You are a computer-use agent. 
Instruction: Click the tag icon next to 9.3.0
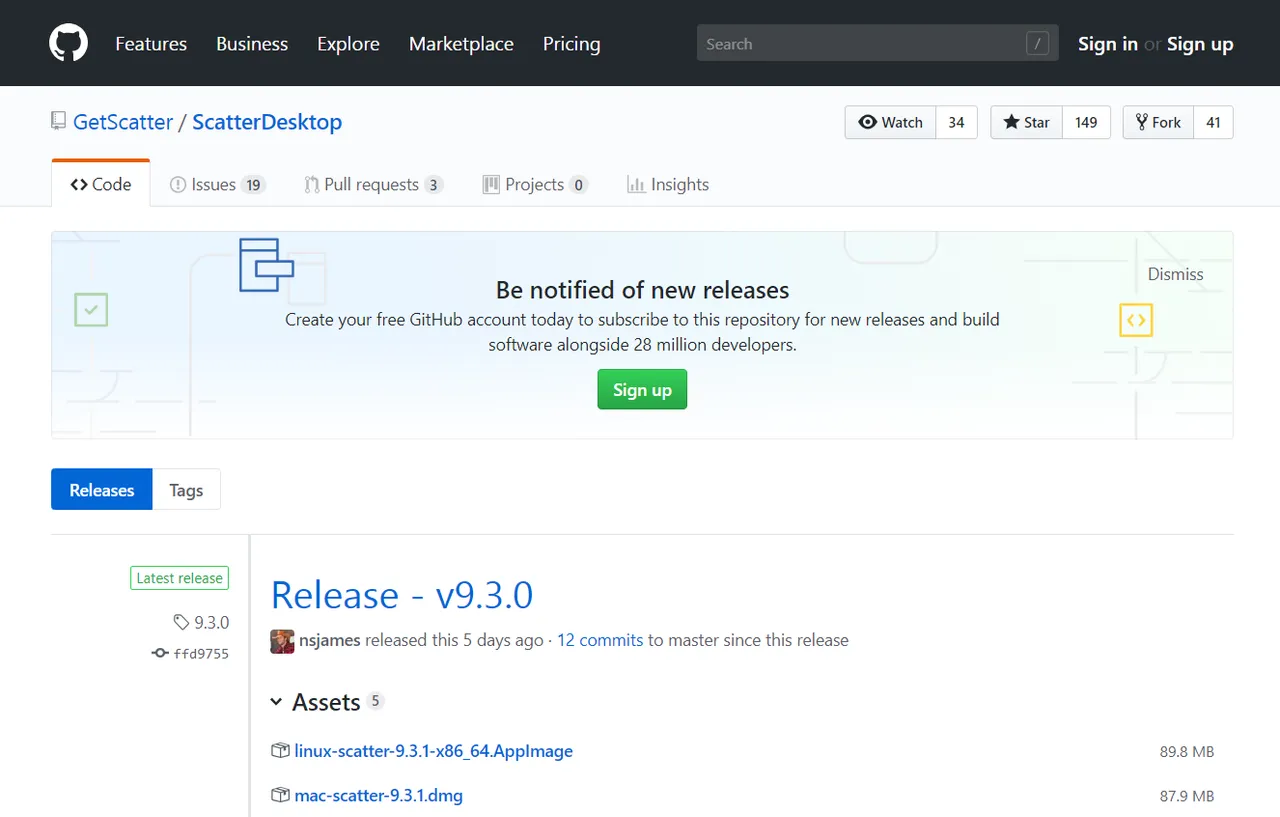tap(181, 622)
